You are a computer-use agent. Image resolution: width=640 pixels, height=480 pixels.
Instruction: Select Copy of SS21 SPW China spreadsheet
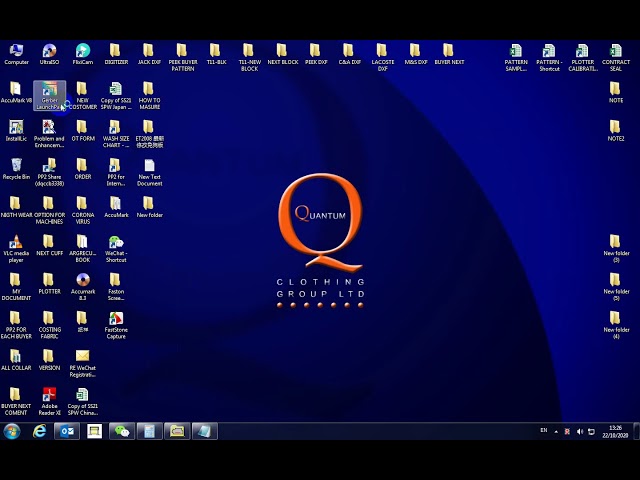pos(83,402)
